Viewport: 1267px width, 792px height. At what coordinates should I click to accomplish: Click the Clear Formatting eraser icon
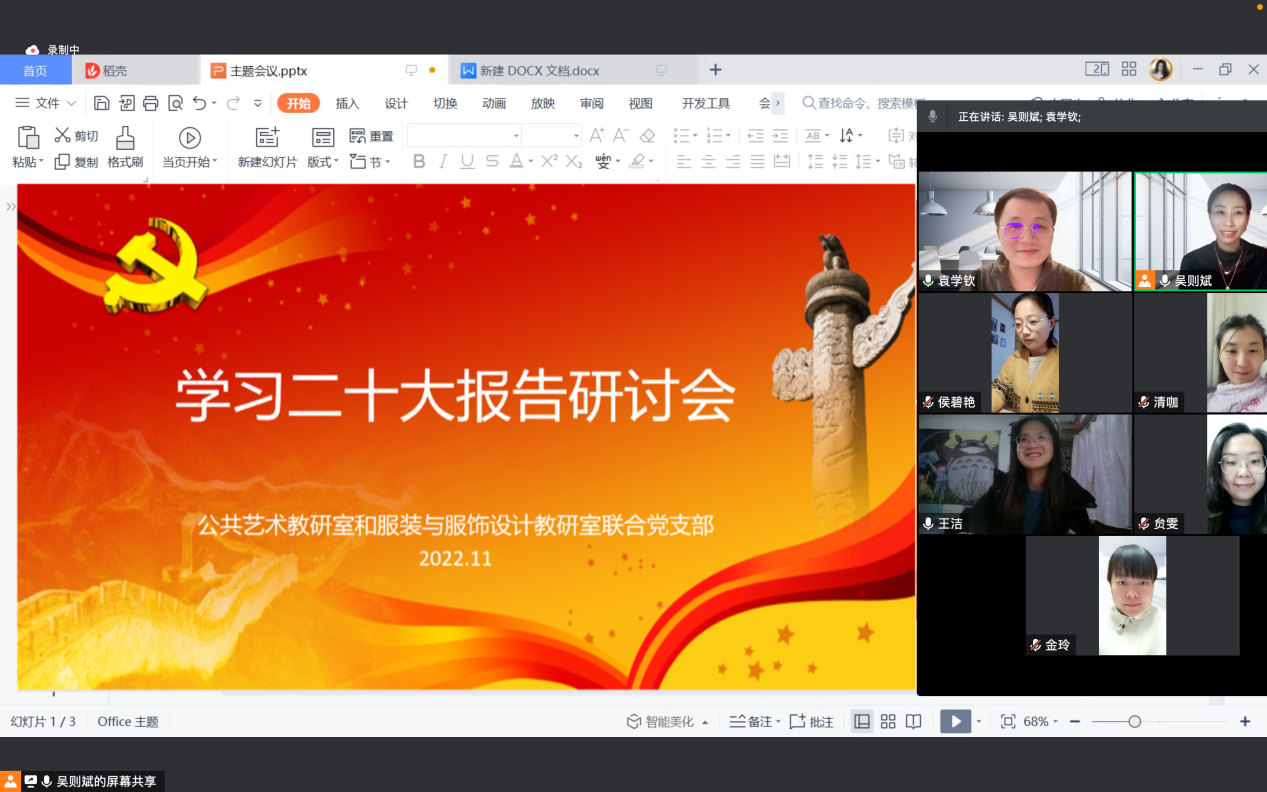(x=647, y=136)
